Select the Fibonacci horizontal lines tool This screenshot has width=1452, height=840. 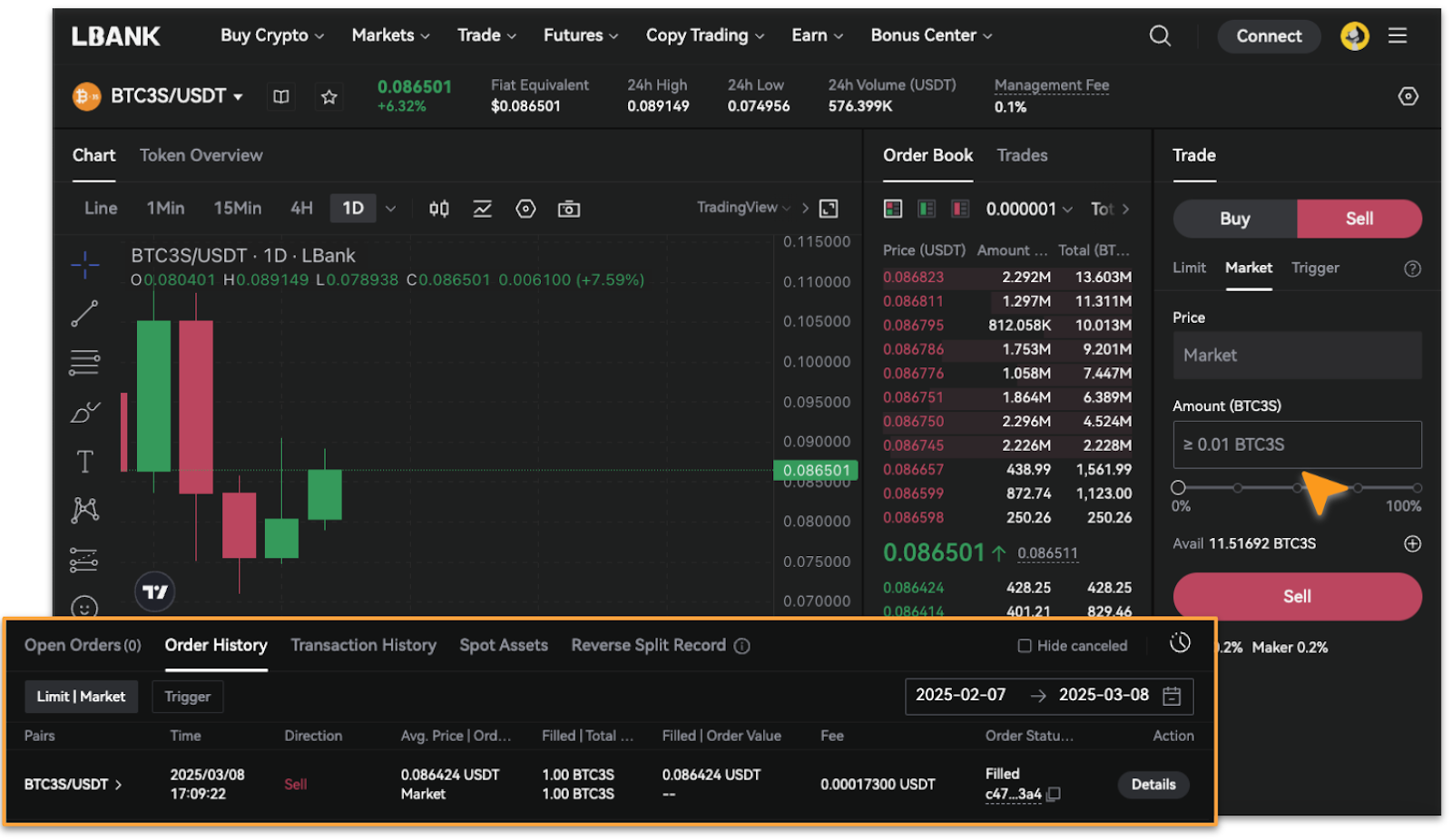tap(84, 363)
